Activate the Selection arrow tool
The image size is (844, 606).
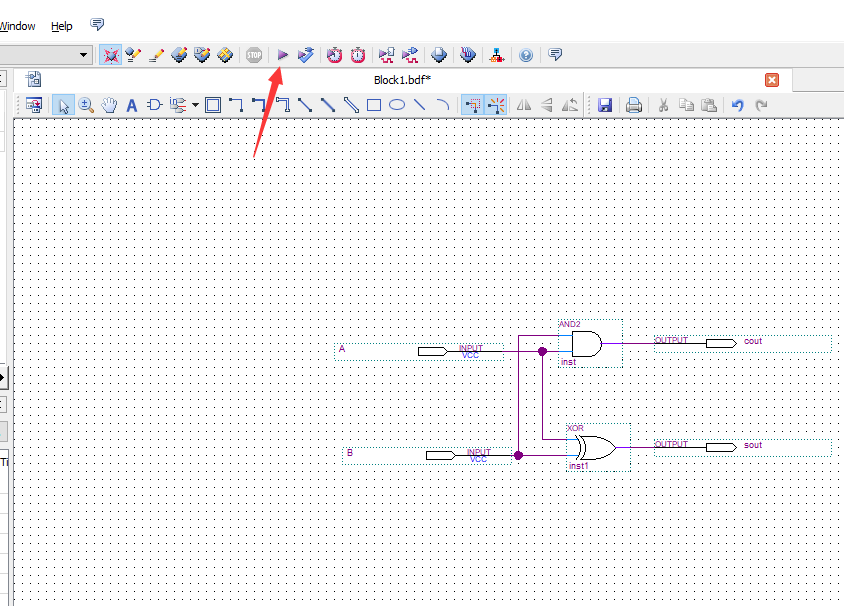click(64, 105)
